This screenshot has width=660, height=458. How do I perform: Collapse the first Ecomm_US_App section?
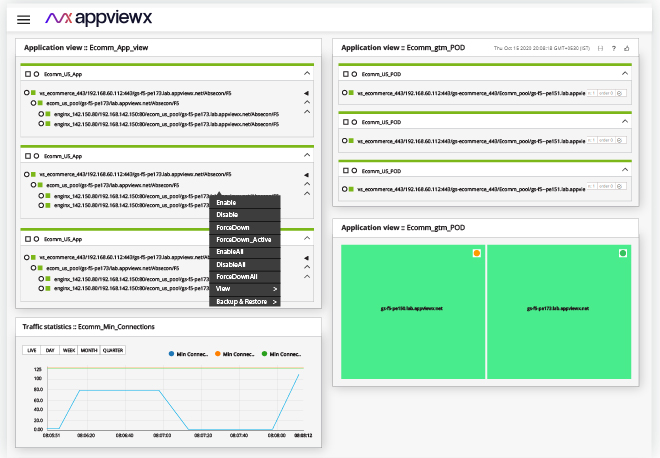click(x=307, y=73)
